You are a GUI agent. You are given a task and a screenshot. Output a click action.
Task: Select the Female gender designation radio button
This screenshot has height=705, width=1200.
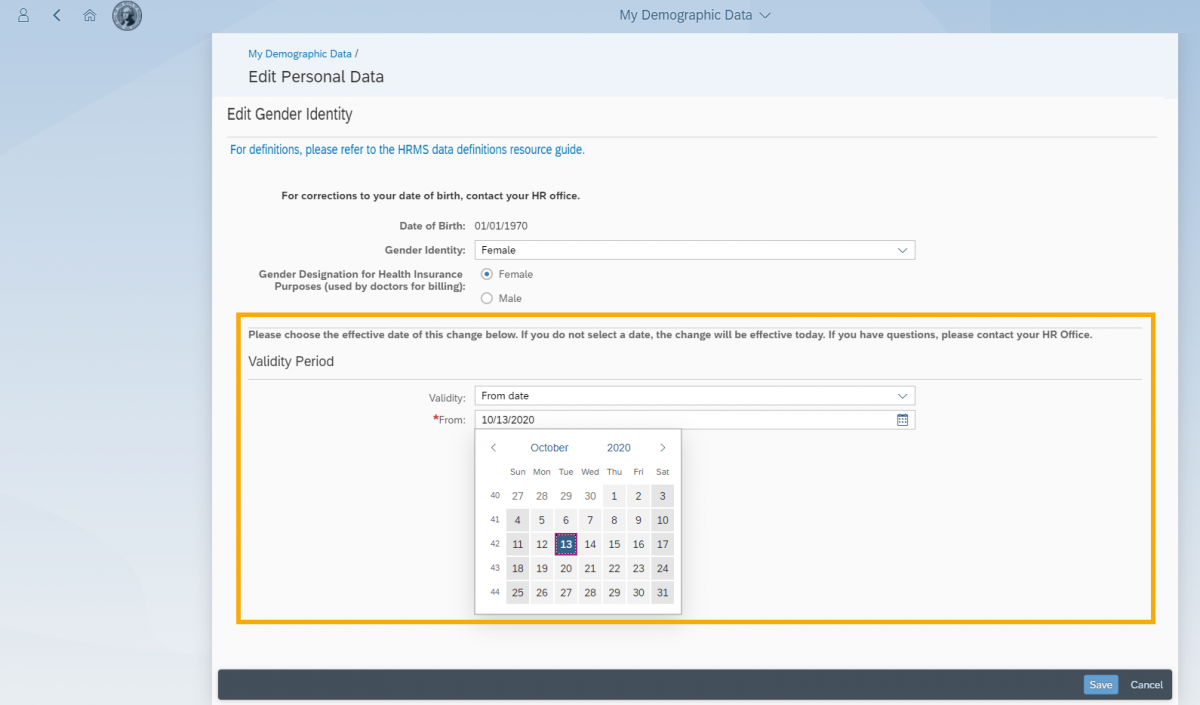click(487, 273)
